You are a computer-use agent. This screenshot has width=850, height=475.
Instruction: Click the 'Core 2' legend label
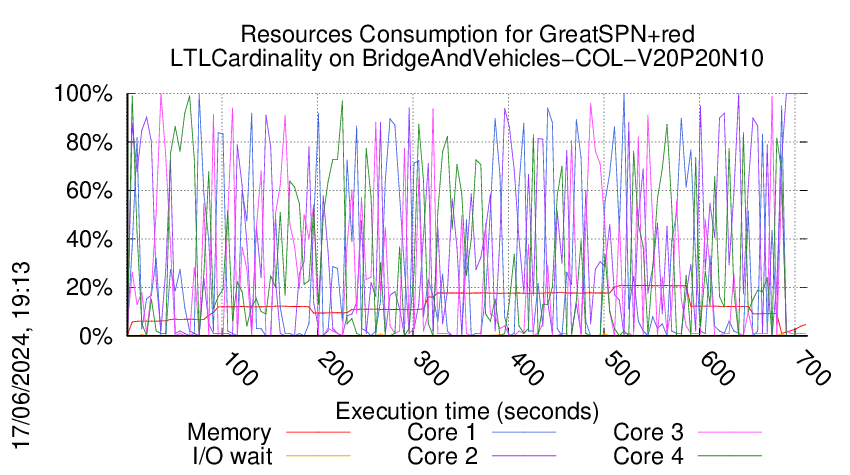pos(442,456)
